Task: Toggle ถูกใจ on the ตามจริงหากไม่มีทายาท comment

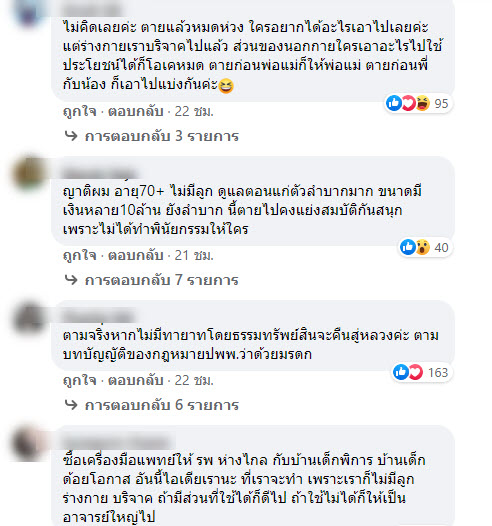Action: coord(80,380)
